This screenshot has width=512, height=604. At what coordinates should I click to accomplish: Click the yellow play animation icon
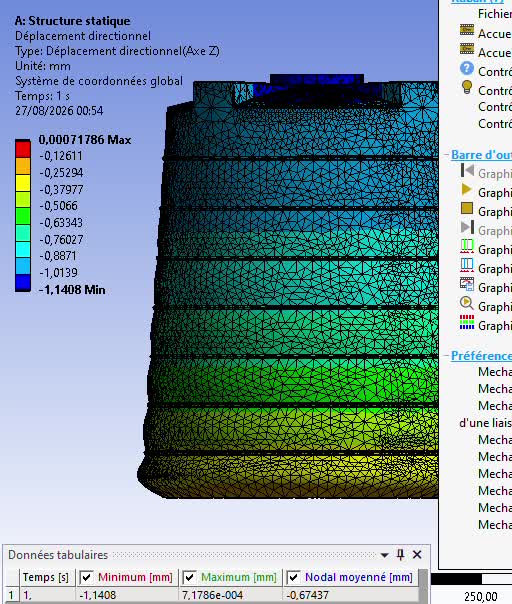tap(467, 190)
